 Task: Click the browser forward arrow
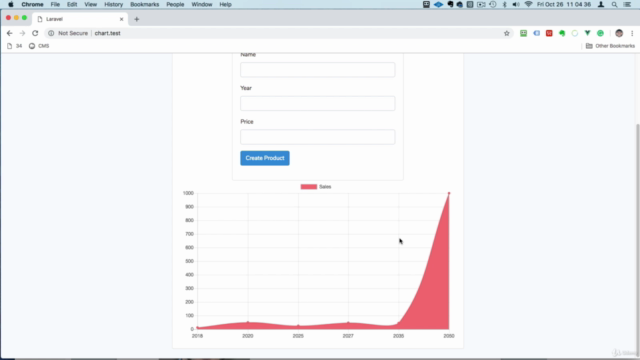(x=22, y=33)
